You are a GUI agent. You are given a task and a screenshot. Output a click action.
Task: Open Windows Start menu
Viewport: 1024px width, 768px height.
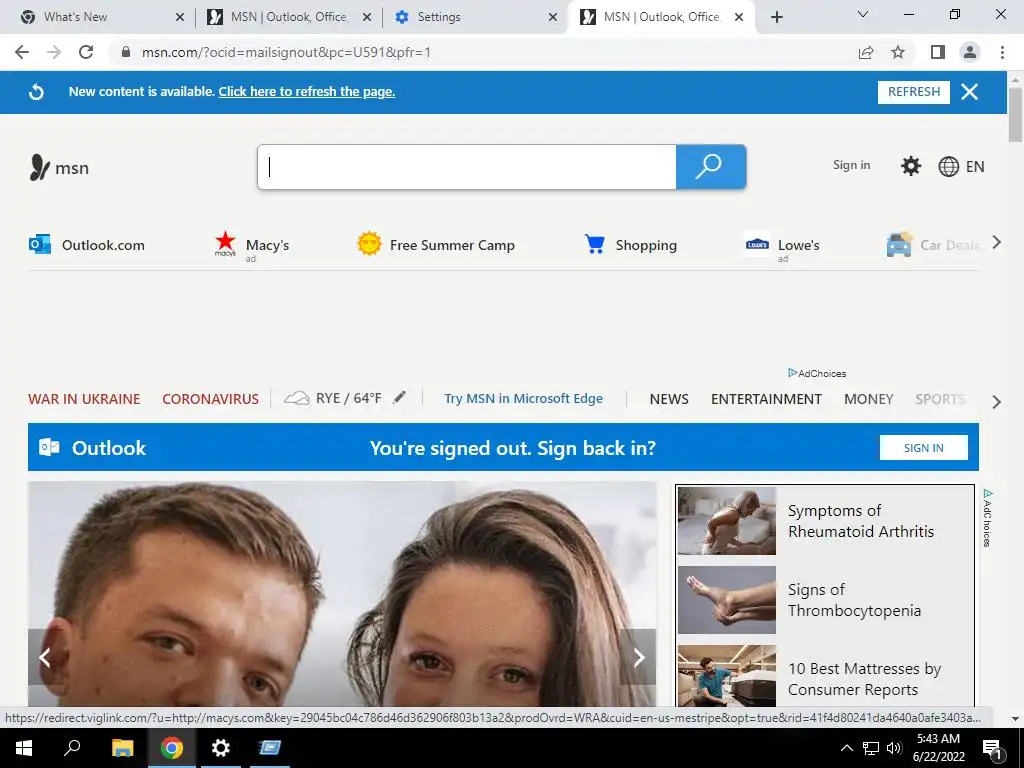[x=24, y=748]
